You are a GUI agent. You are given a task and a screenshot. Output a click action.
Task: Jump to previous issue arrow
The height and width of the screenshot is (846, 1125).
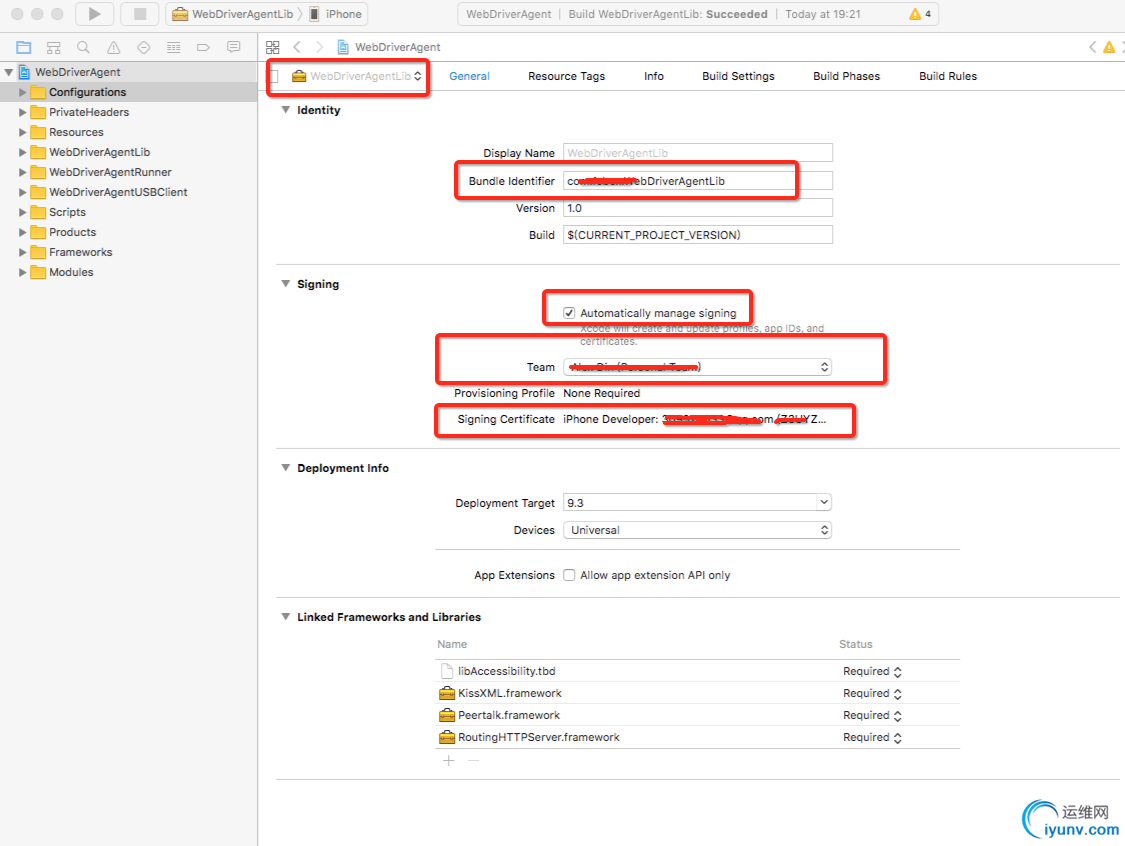1092,47
